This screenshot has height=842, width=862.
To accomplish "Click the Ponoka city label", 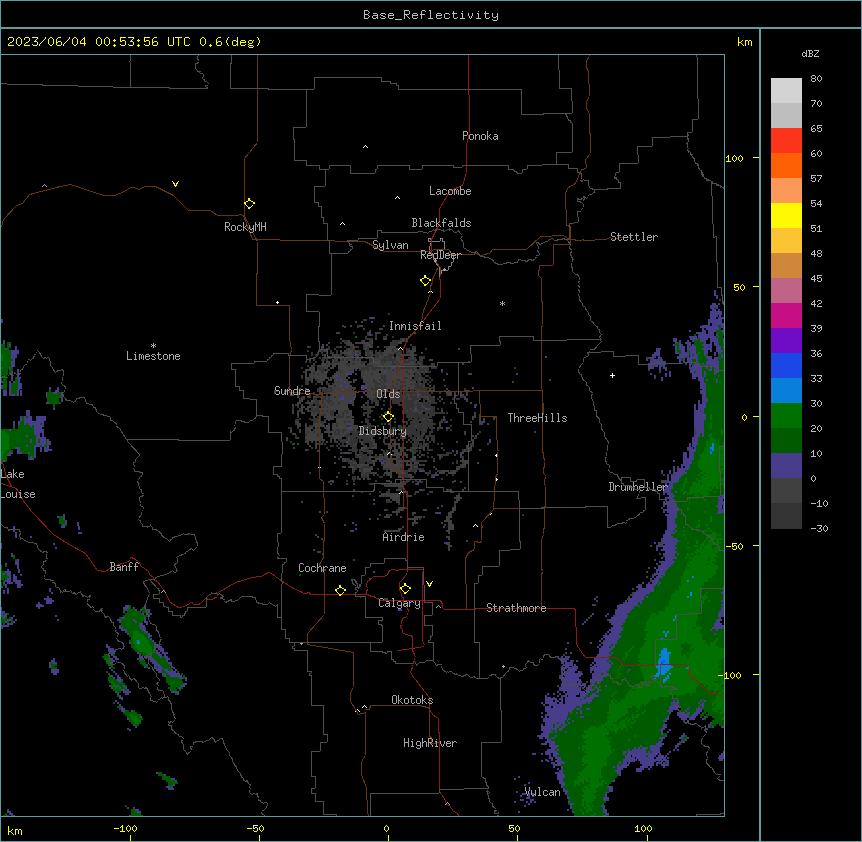I will 480,136.
